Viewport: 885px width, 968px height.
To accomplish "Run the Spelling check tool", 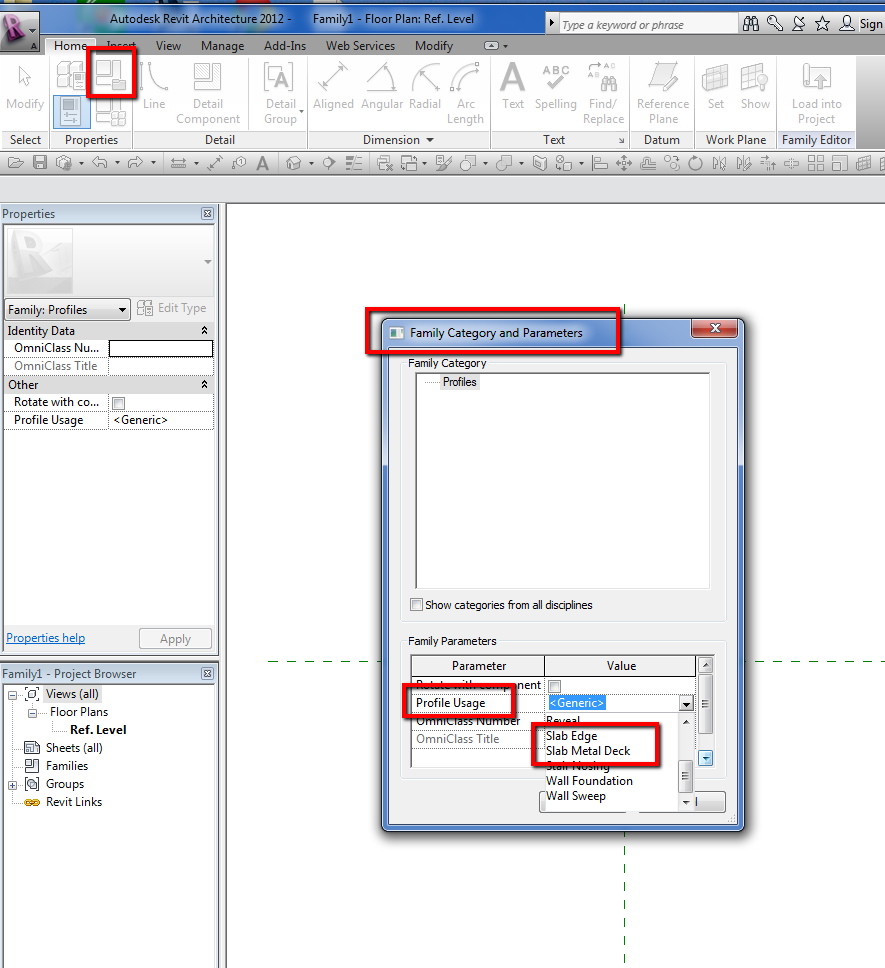I will pyautogui.click(x=555, y=86).
